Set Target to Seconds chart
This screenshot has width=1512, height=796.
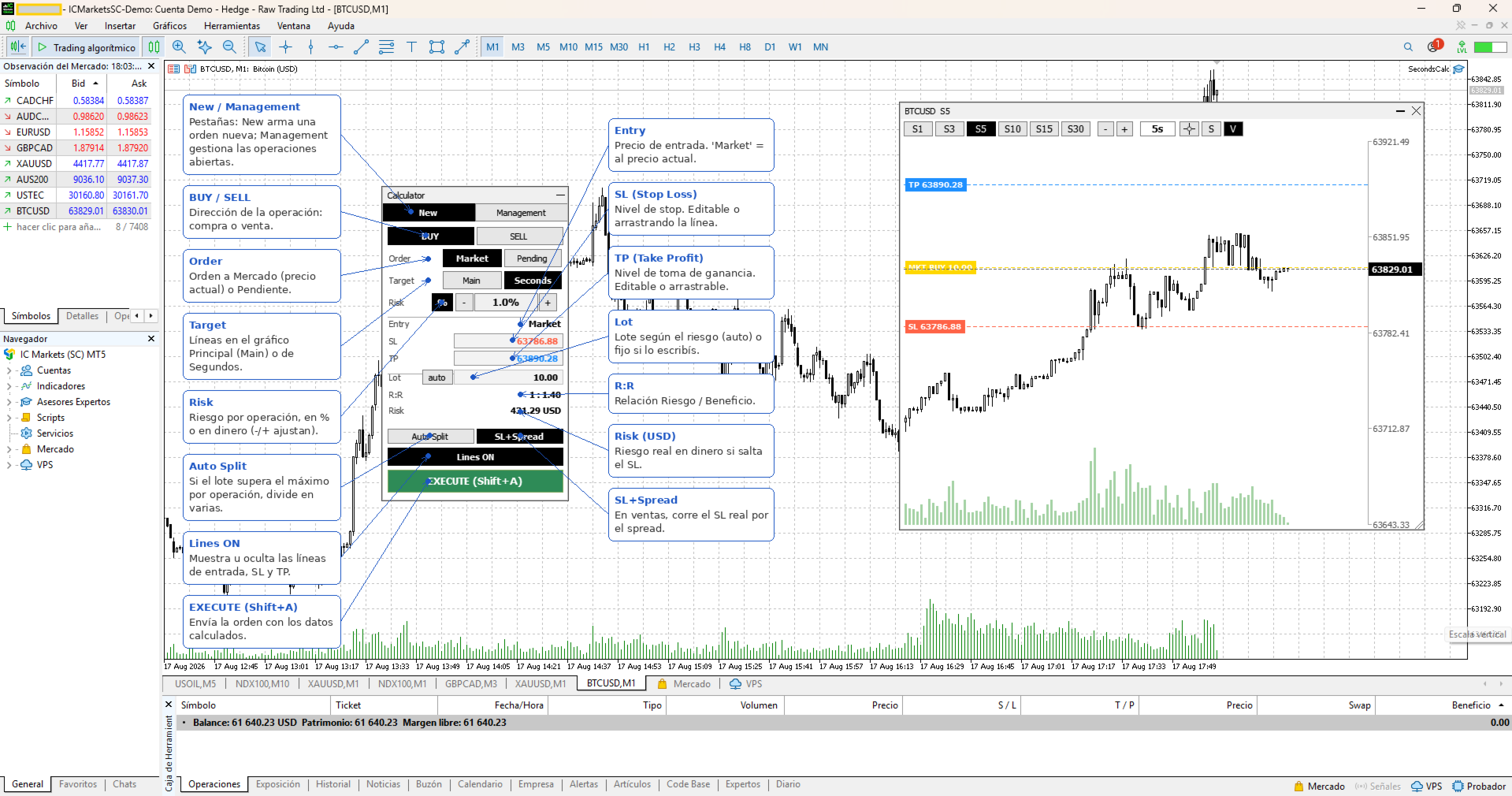pyautogui.click(x=533, y=281)
